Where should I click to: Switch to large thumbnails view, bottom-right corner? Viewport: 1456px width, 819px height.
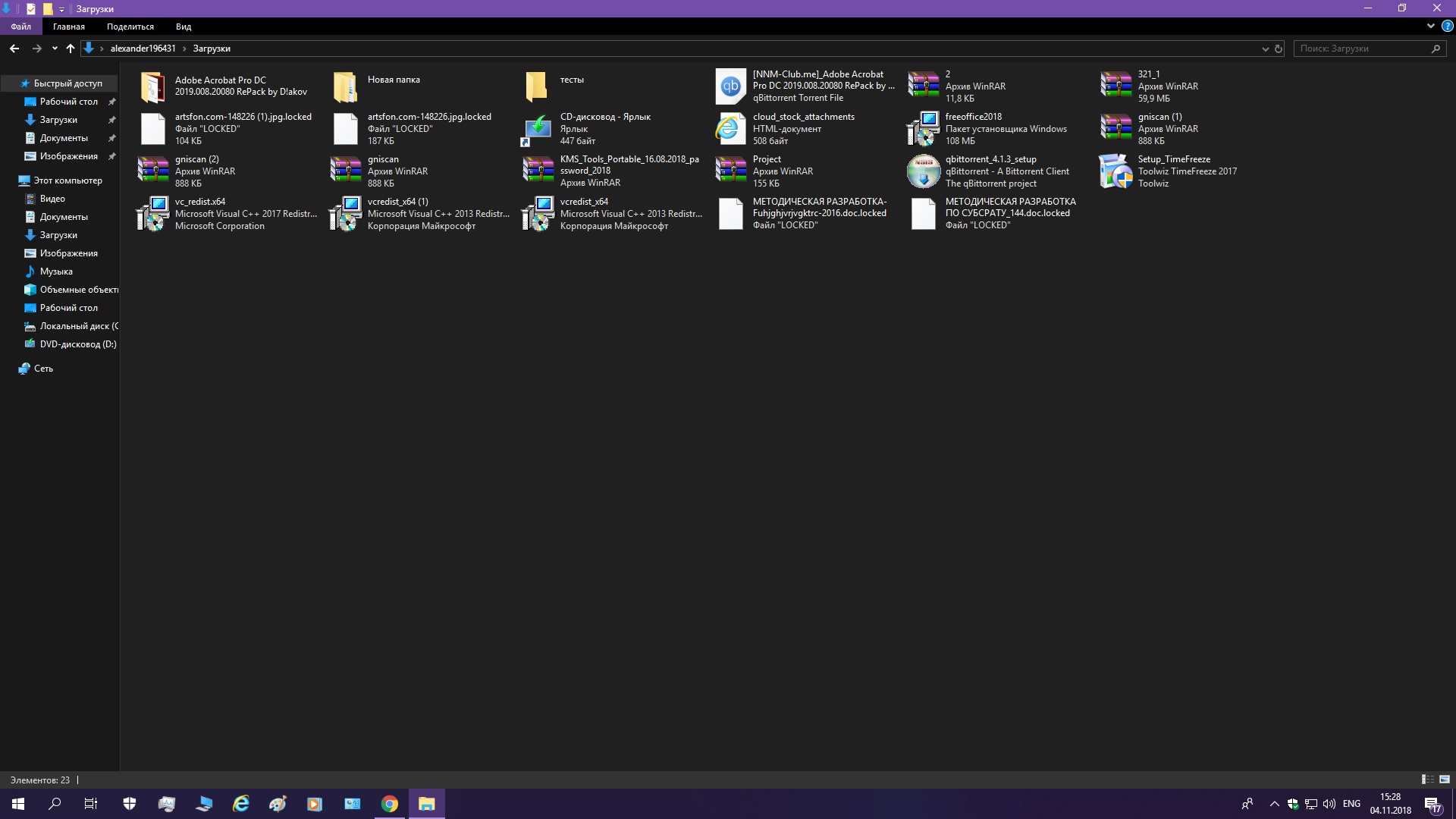tap(1445, 780)
